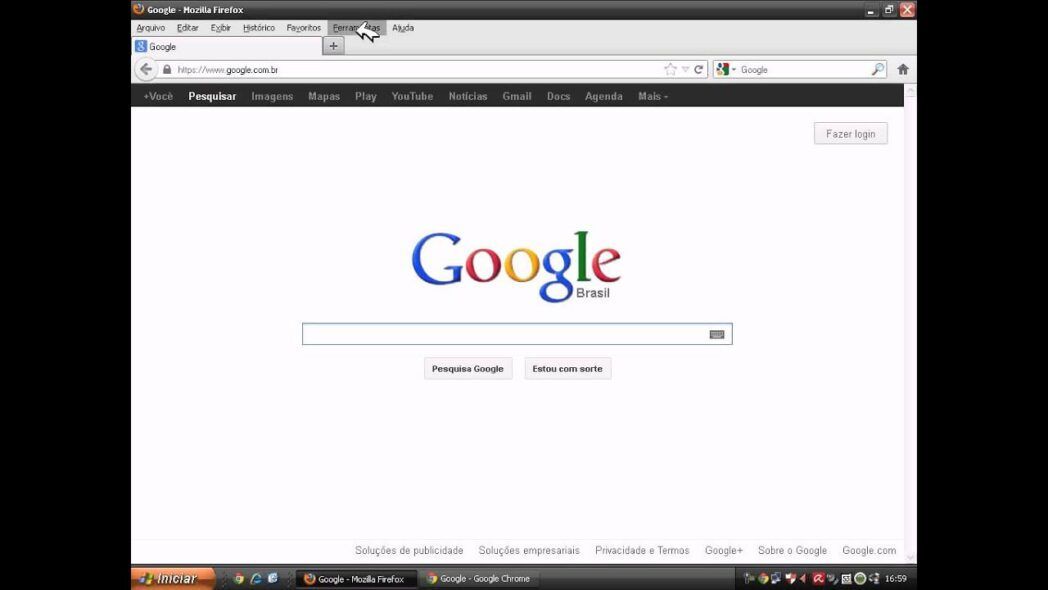The image size is (1048, 590).
Task: Bookmark this page with the star icon
Action: (670, 69)
